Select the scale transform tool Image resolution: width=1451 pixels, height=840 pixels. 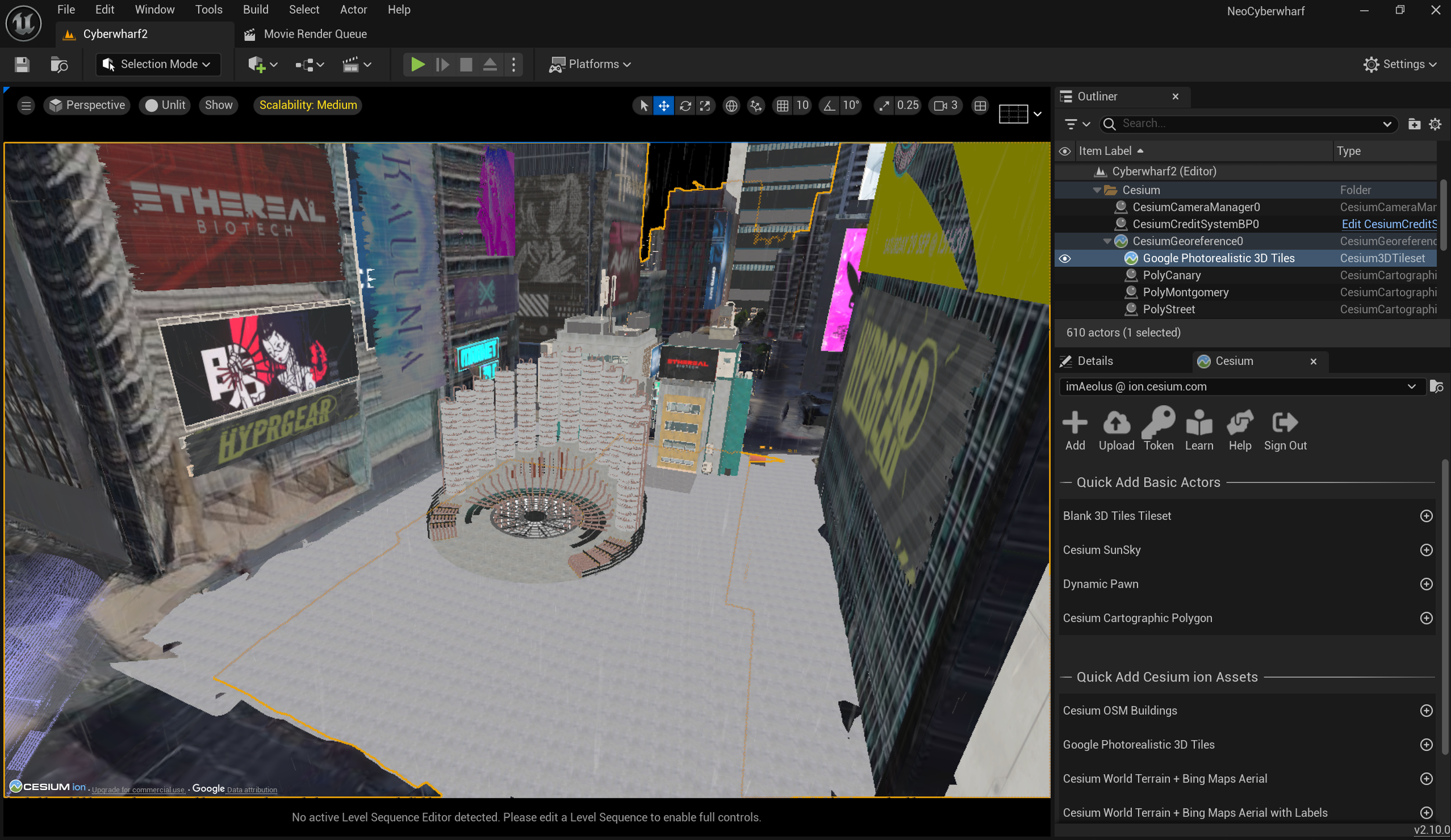705,106
